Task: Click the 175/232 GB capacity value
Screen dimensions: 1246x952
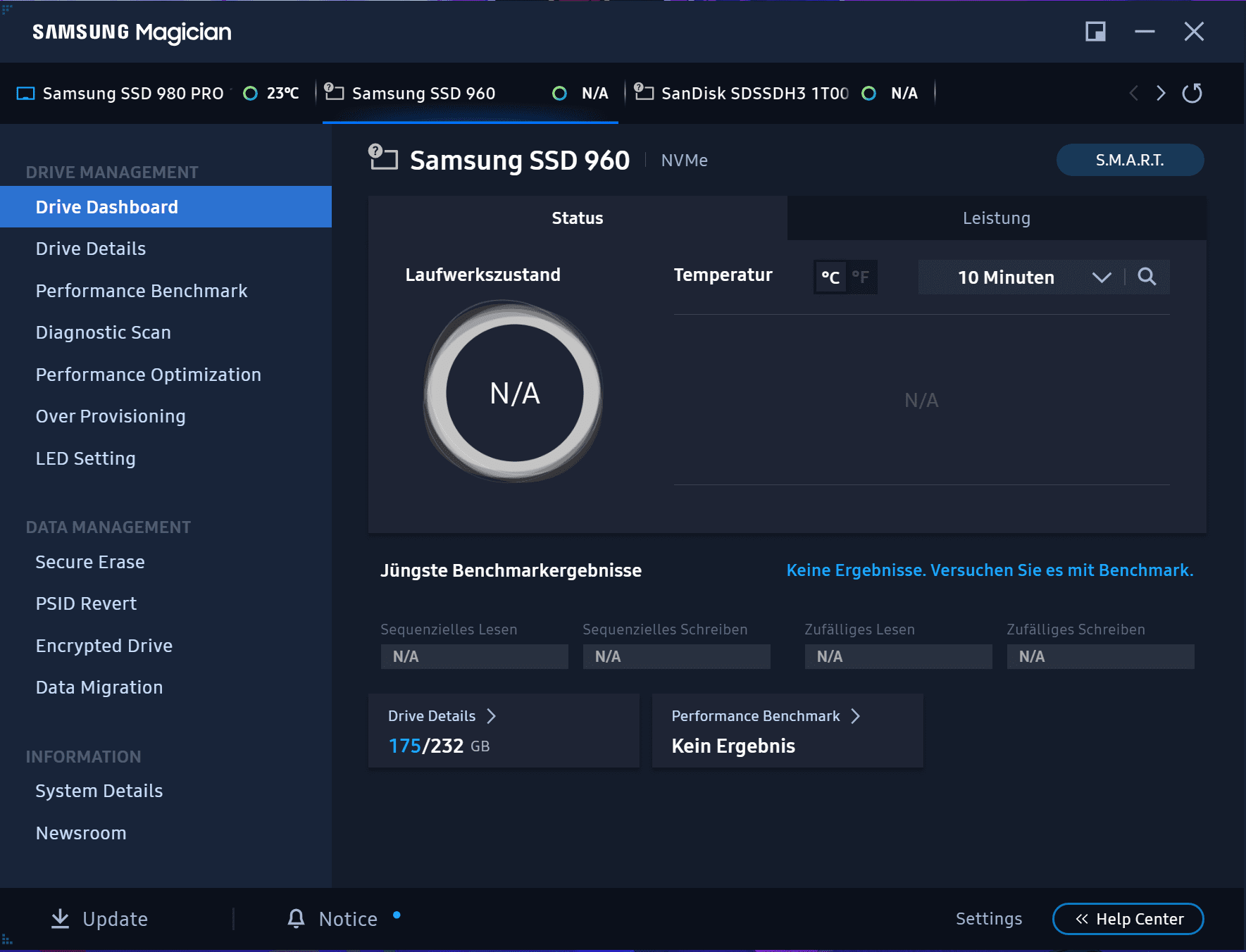Action: tap(439, 746)
